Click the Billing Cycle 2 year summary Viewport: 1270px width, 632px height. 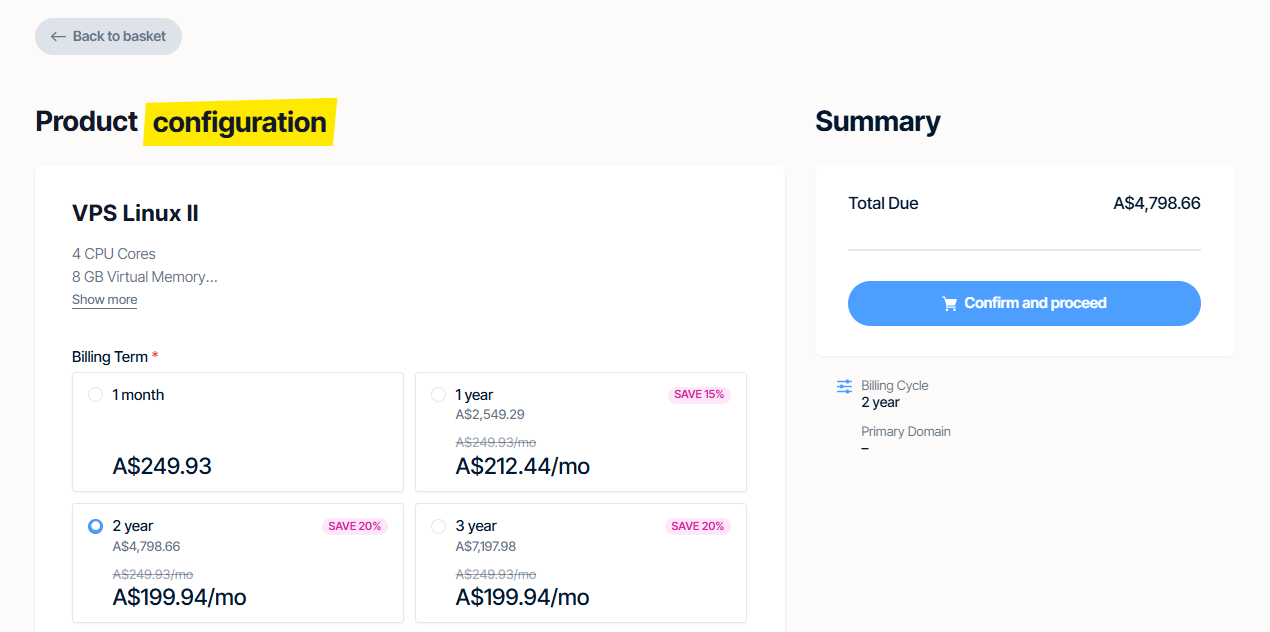click(894, 394)
